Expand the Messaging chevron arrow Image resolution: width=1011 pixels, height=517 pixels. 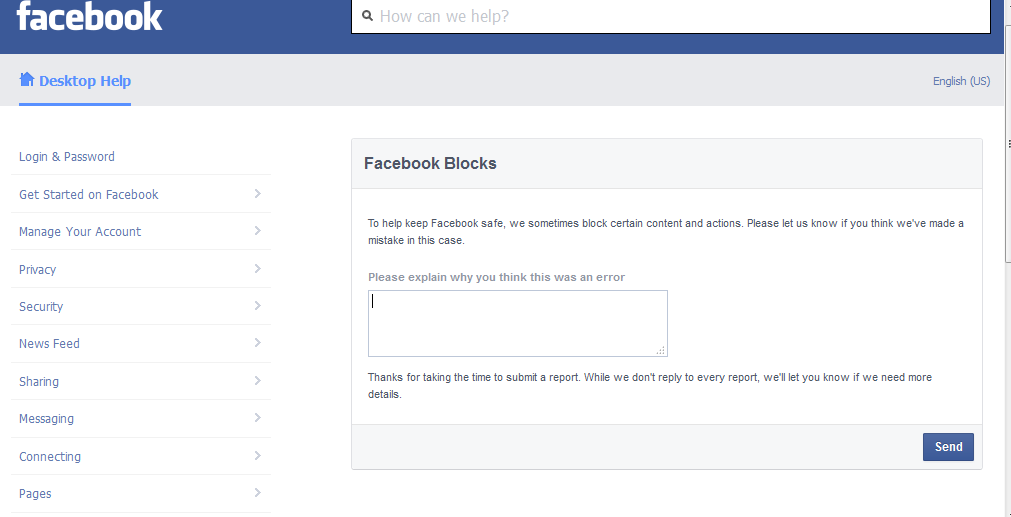(x=257, y=418)
